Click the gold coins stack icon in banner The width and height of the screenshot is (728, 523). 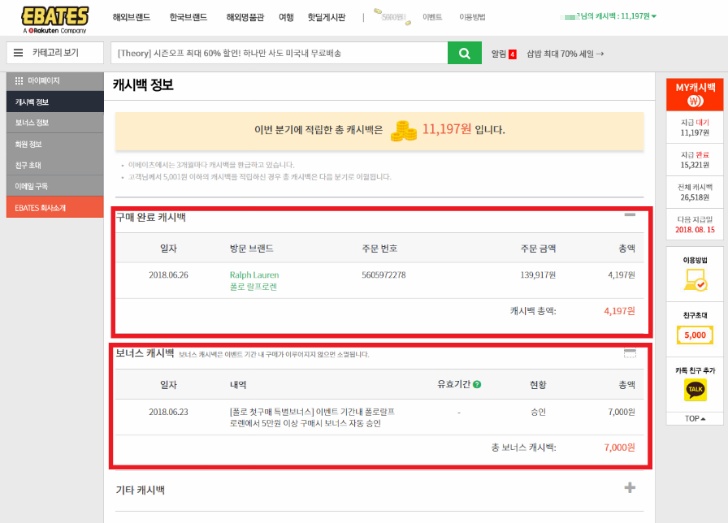(x=403, y=131)
